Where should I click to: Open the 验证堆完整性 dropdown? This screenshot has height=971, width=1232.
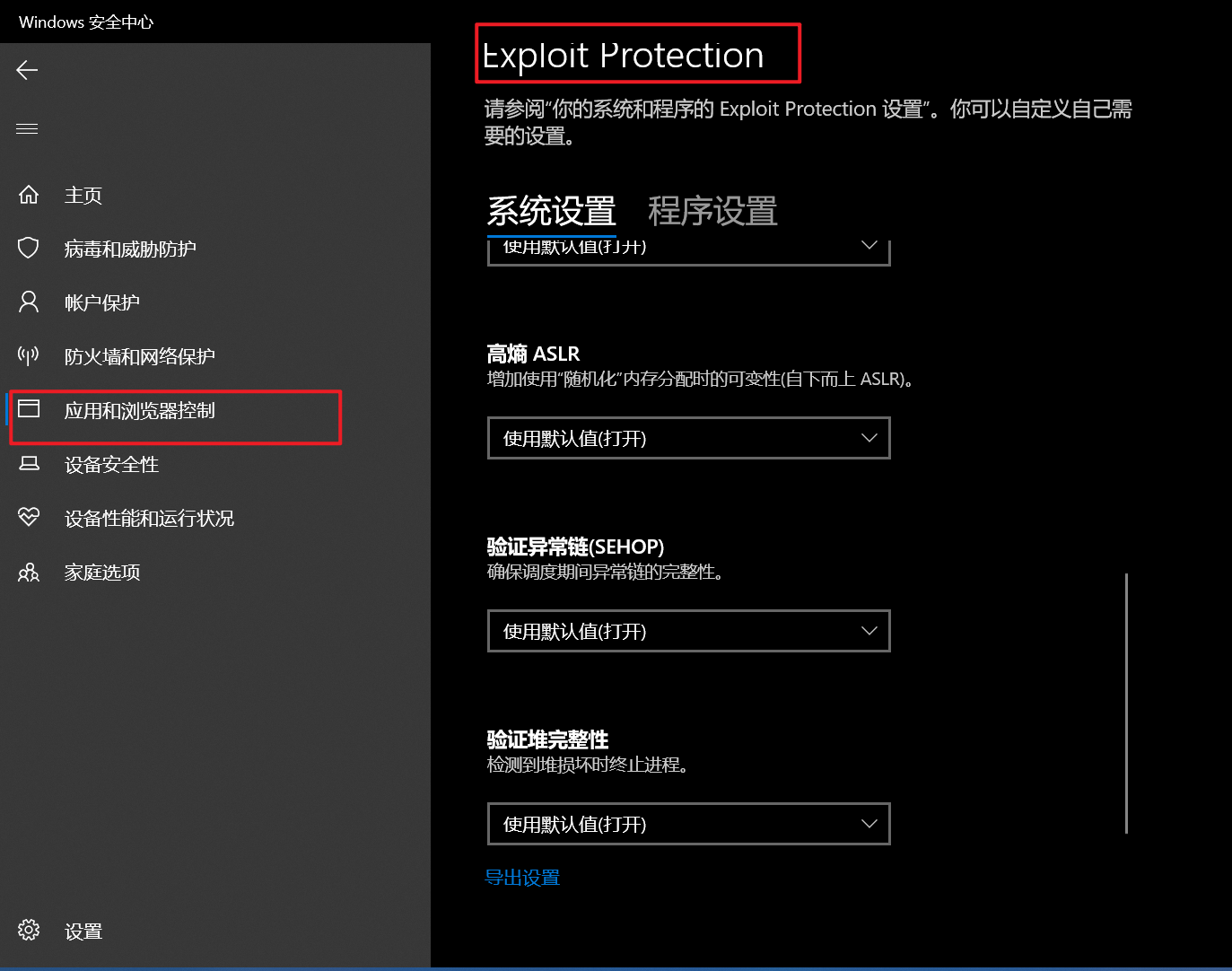coord(688,824)
